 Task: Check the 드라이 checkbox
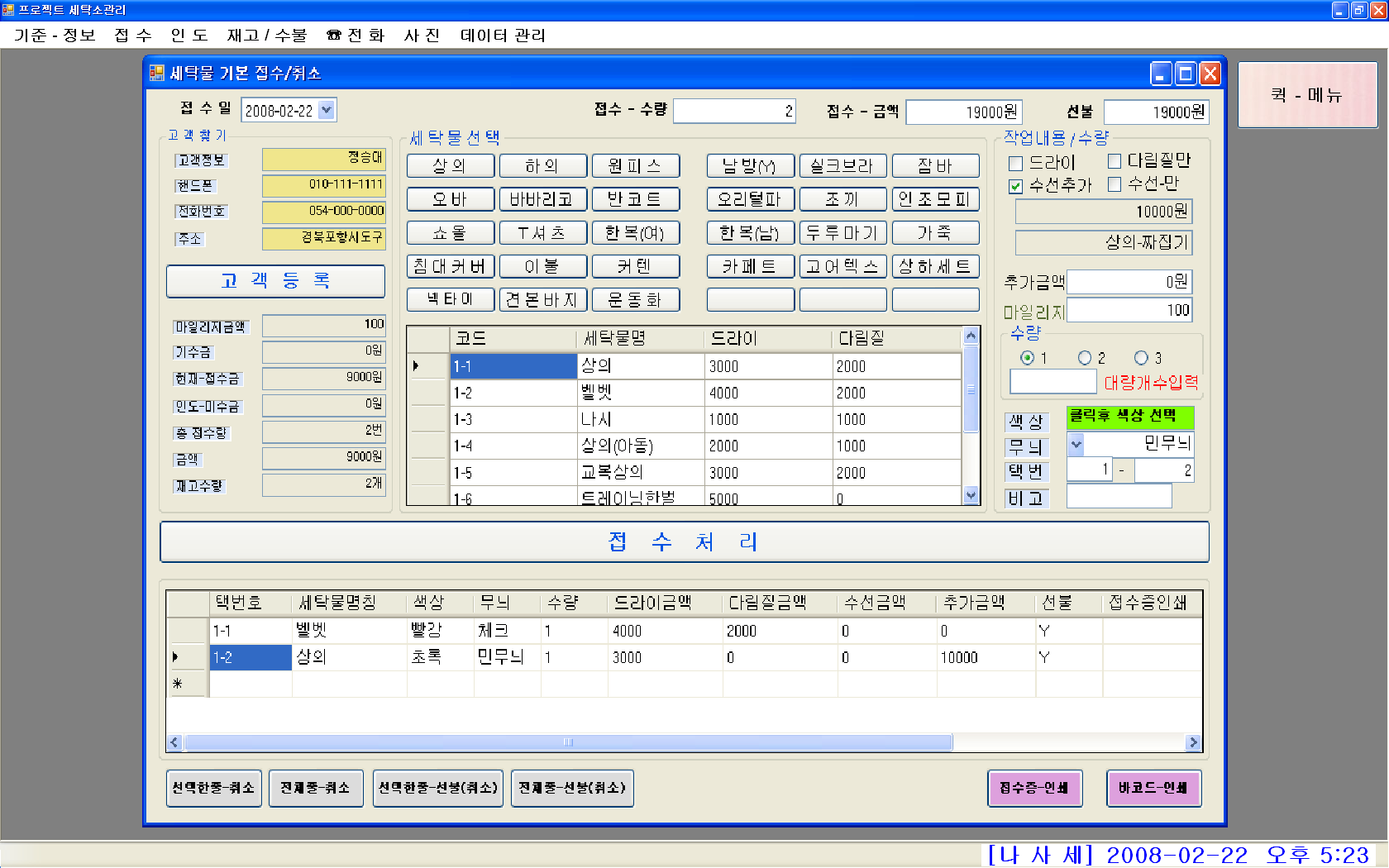pyautogui.click(x=1016, y=164)
